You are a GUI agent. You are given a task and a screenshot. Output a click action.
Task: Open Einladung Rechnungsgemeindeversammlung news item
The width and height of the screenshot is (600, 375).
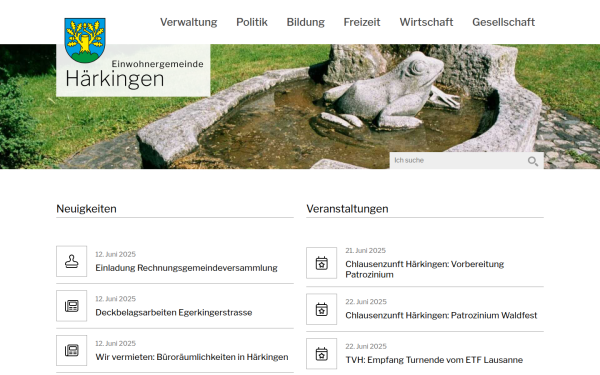coord(186,268)
